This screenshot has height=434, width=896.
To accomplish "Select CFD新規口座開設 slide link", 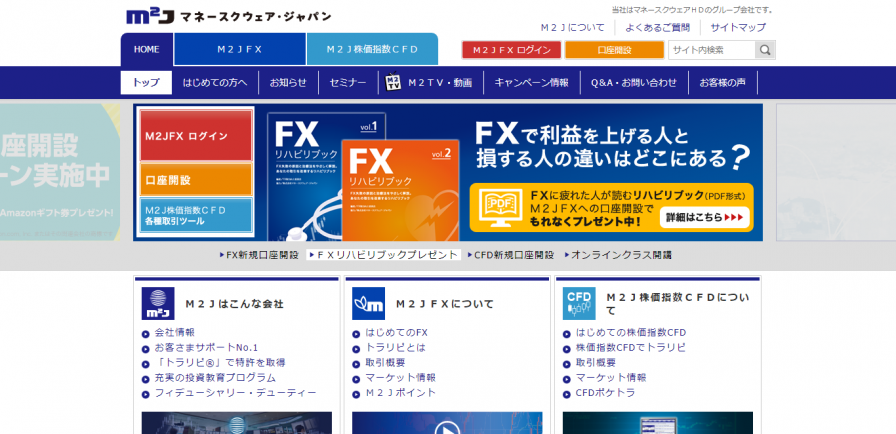I will (x=511, y=255).
